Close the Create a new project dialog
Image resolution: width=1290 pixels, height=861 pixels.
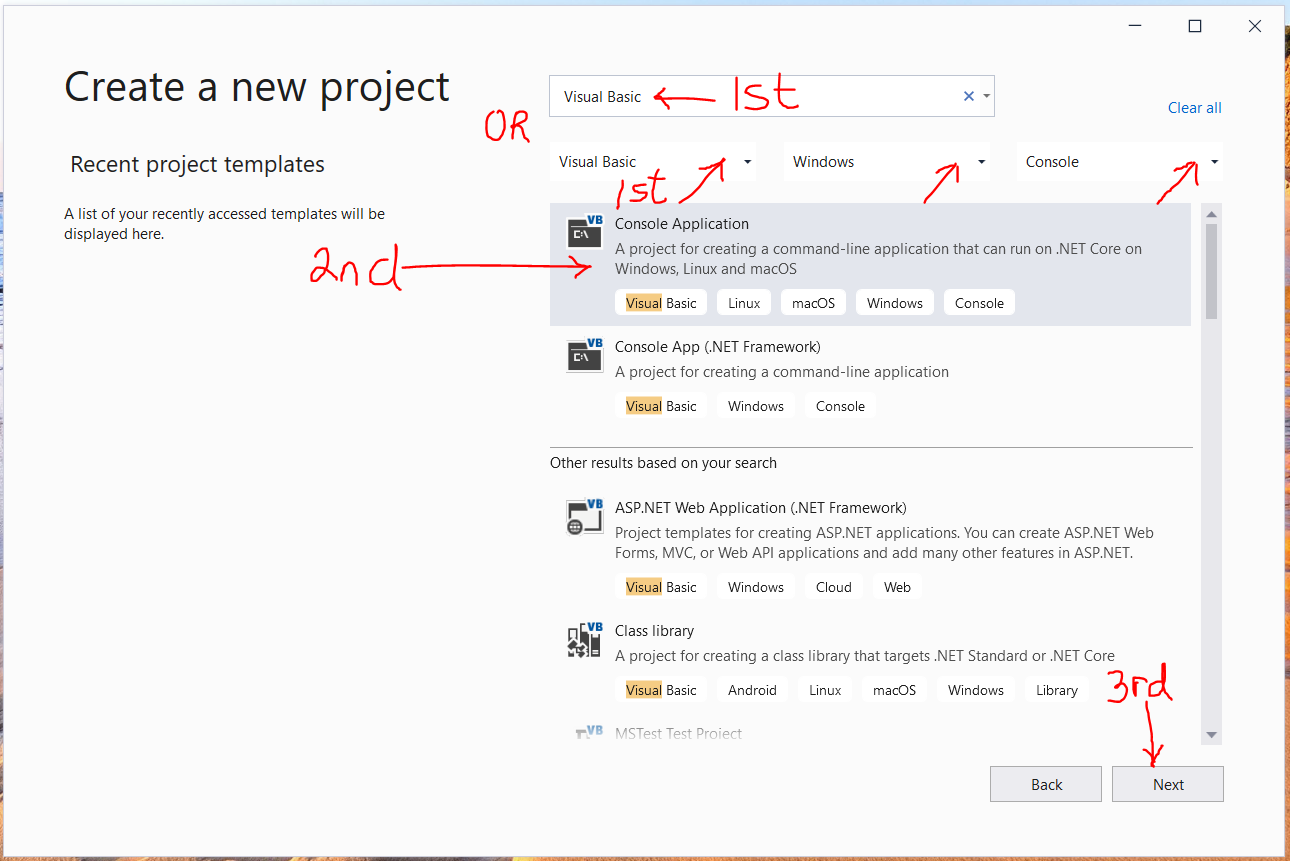(1255, 27)
